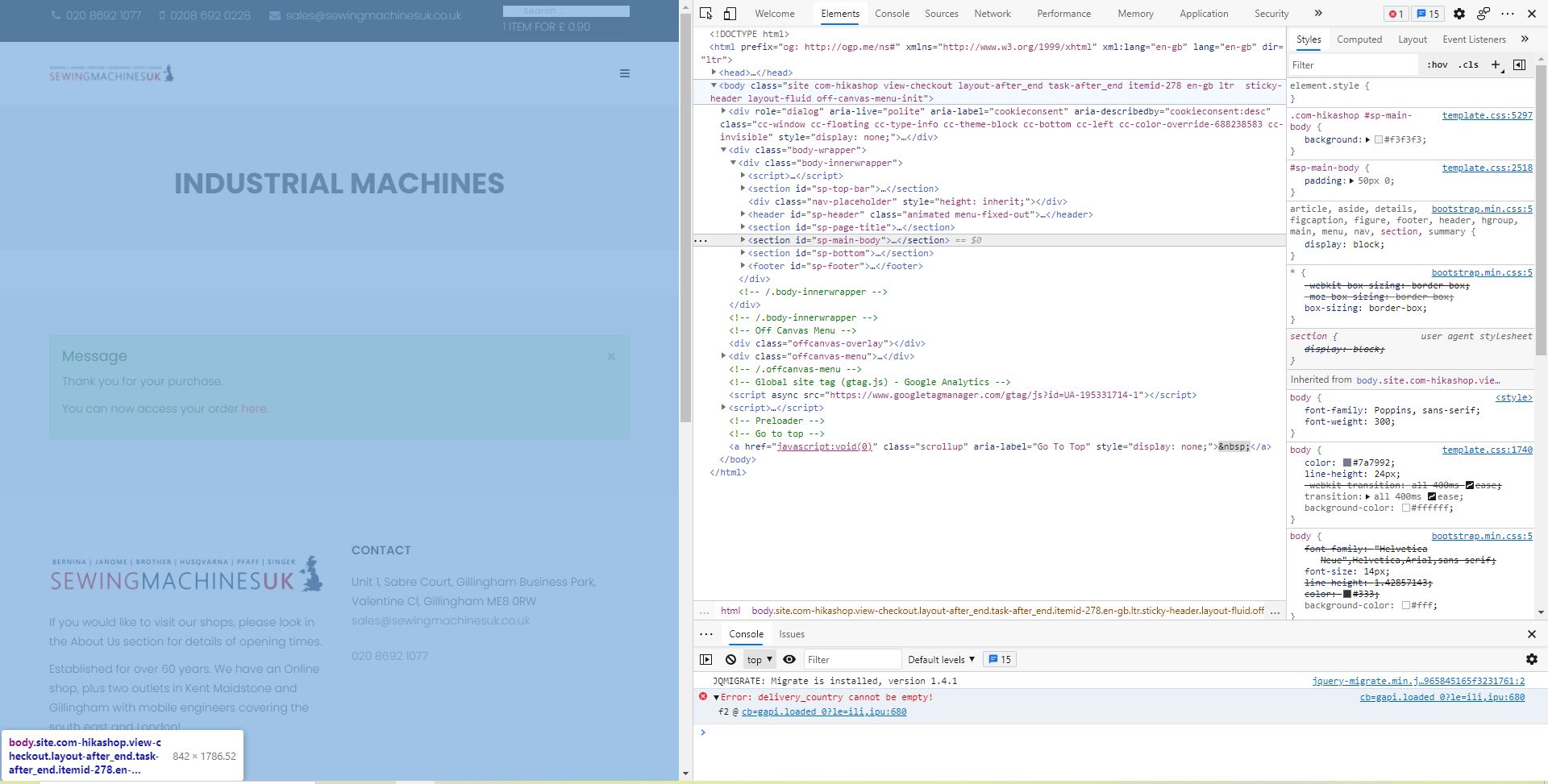Expand the sp-footer footer node
This screenshot has height=784, width=1548.
[x=743, y=266]
